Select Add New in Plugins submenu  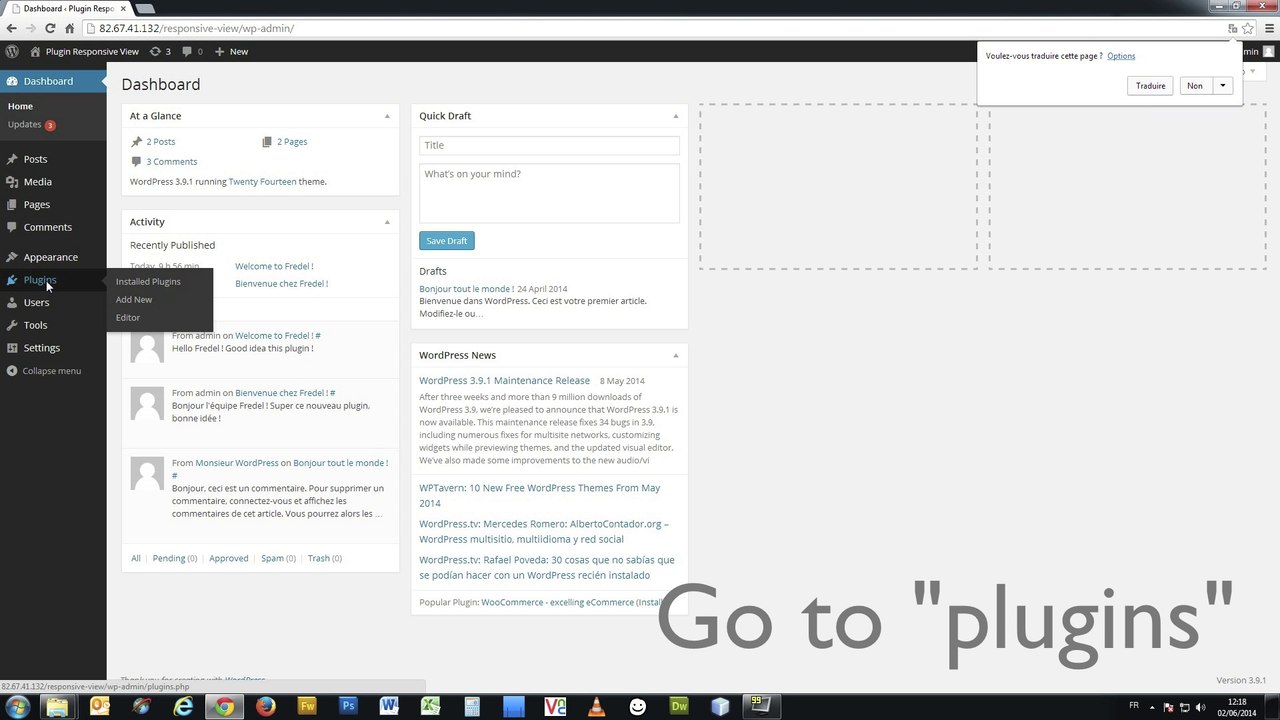click(x=134, y=300)
